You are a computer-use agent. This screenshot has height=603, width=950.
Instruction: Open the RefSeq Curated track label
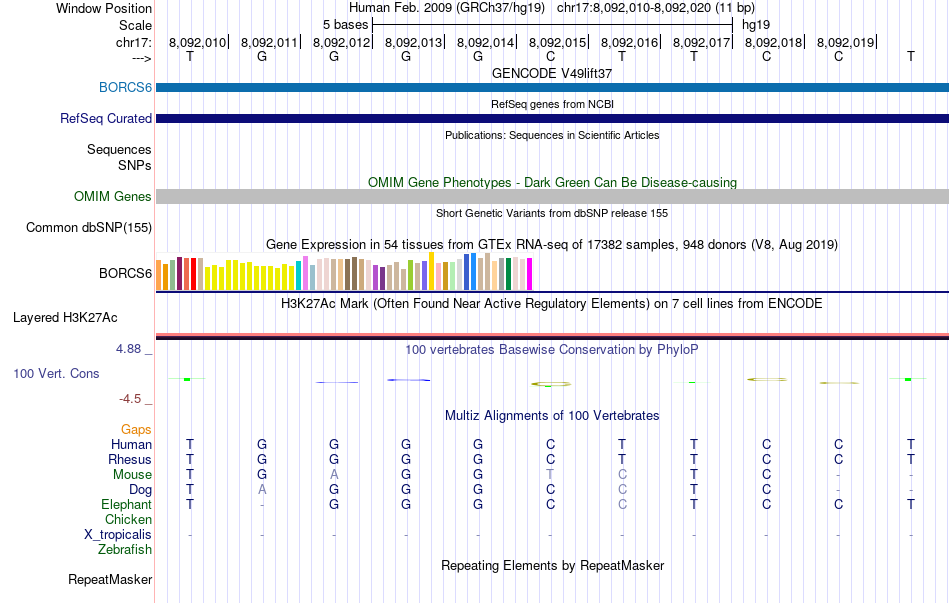click(x=106, y=118)
